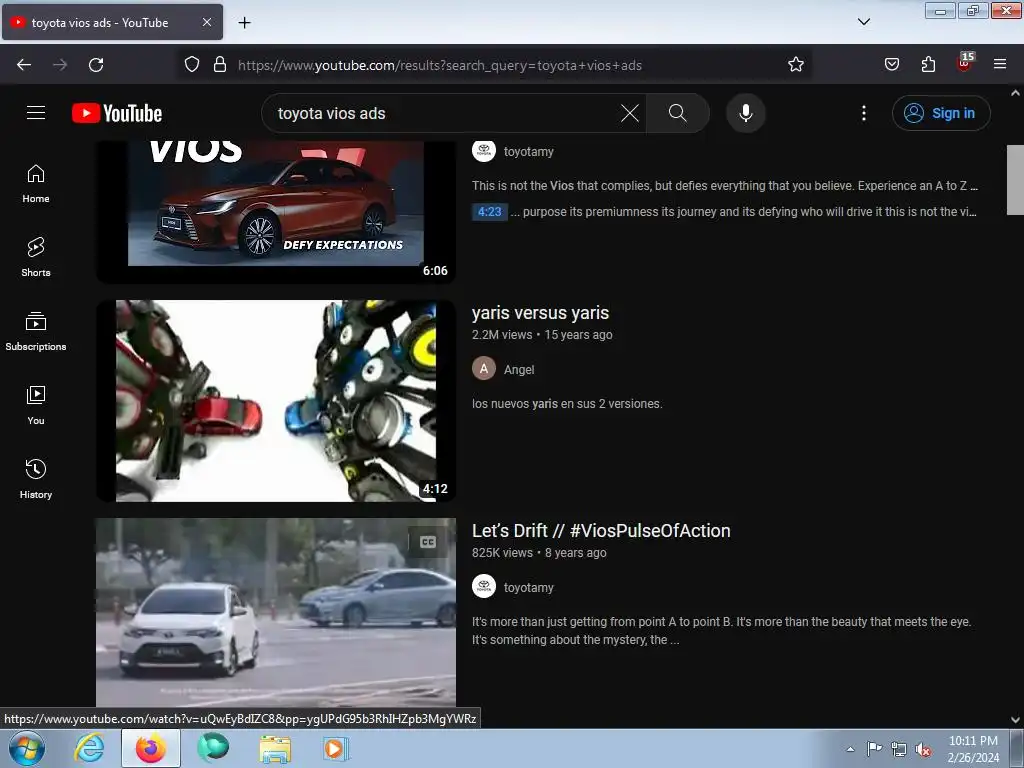Open Shorts in the sidebar
This screenshot has height=768, width=1024.
click(x=36, y=257)
